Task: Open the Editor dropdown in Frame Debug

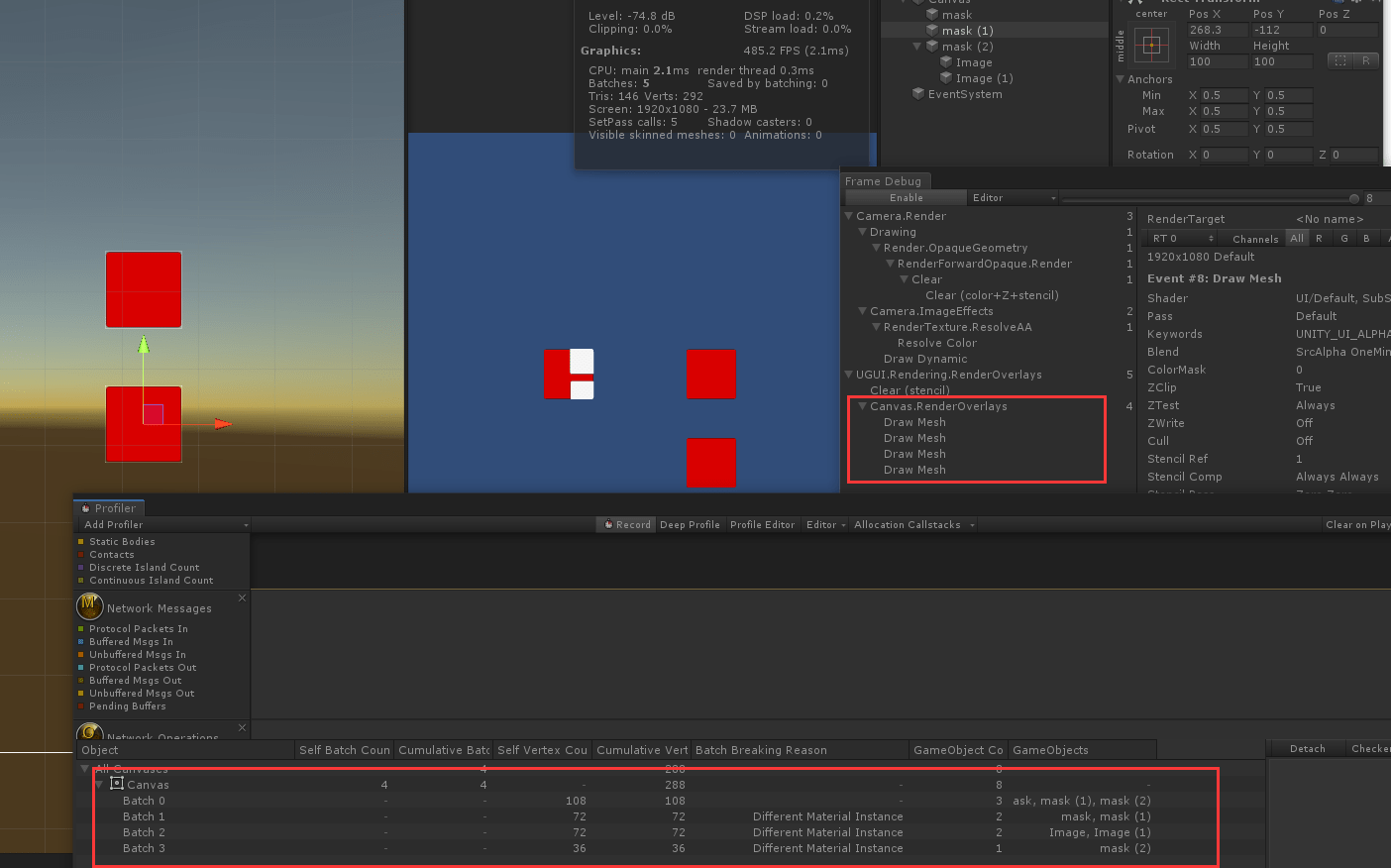Action: pos(1014,198)
